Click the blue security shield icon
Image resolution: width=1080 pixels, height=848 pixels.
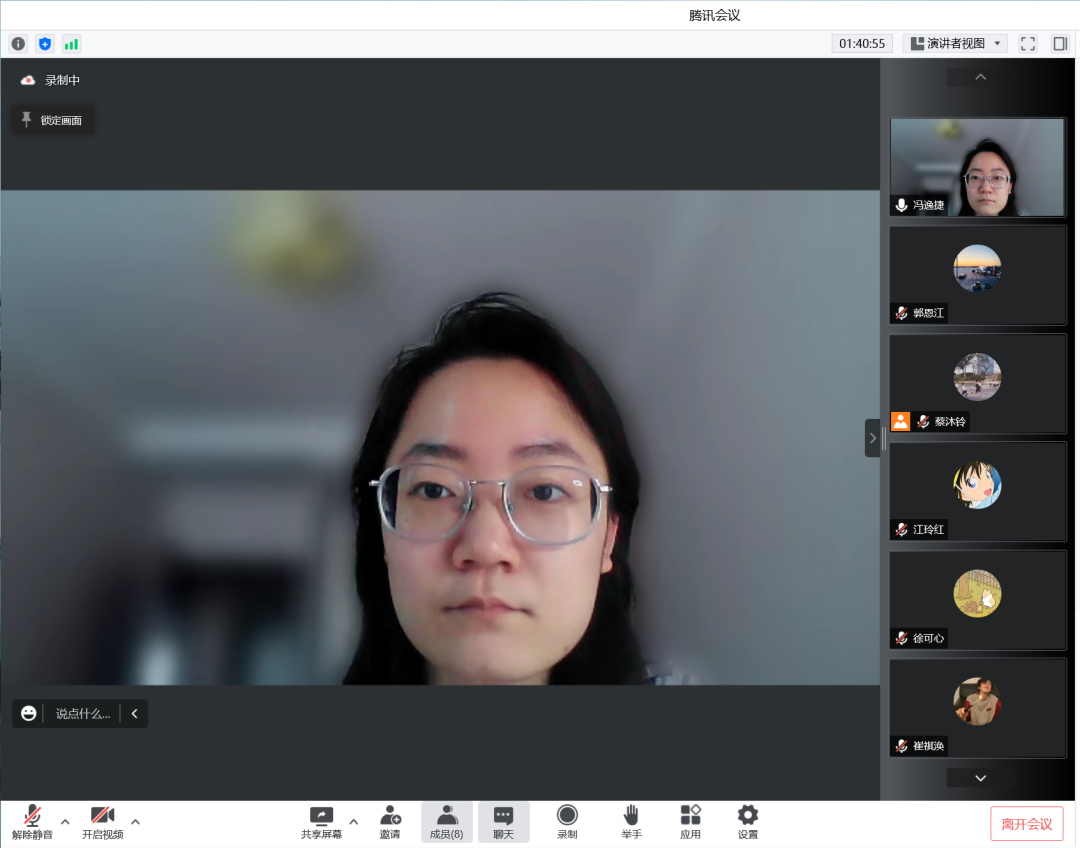click(x=45, y=44)
